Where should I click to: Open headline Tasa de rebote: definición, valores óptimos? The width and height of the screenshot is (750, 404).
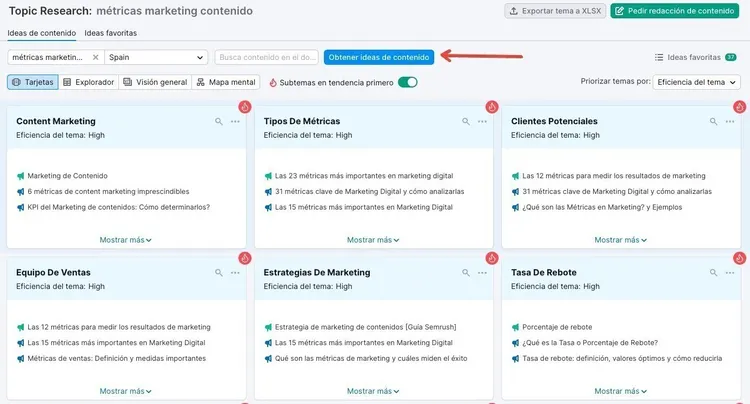tap(622, 358)
